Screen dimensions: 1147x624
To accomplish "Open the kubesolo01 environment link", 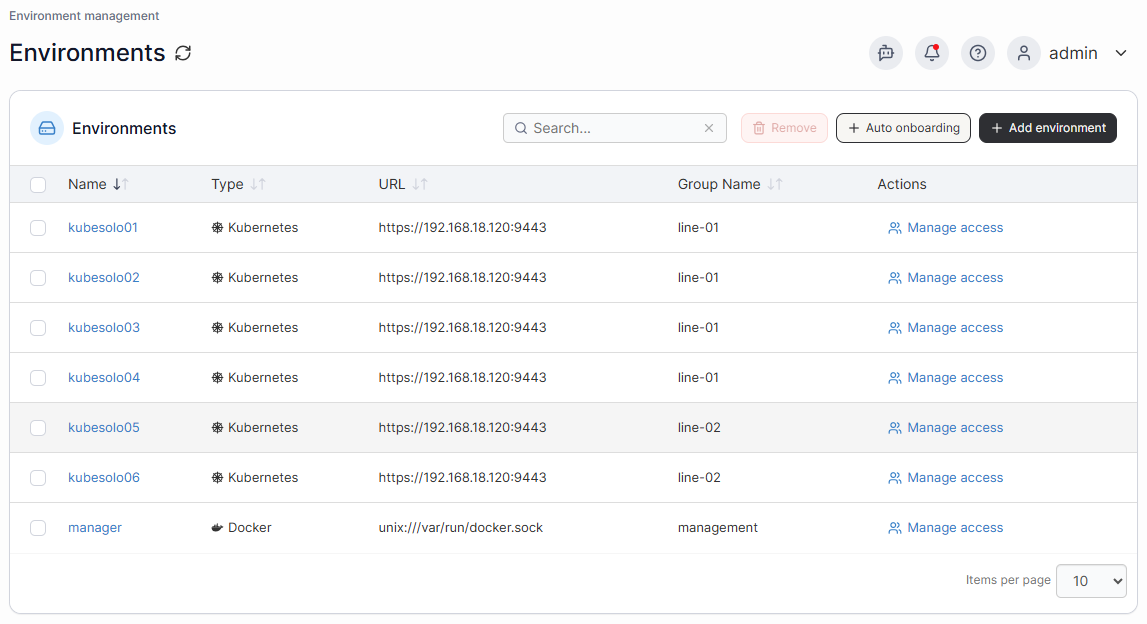I will pos(102,228).
